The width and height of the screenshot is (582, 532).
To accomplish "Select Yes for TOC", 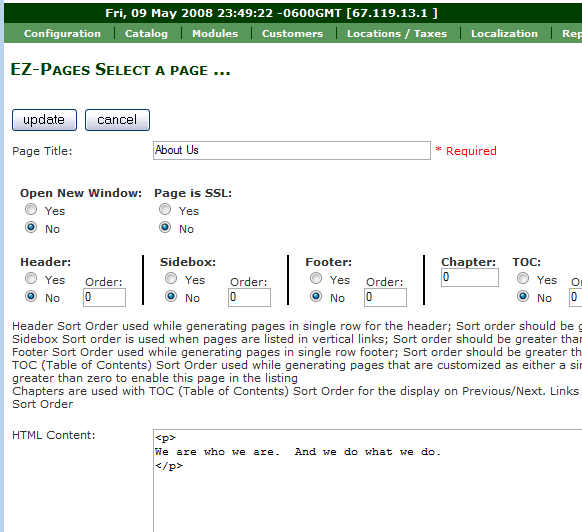I will pos(523,278).
